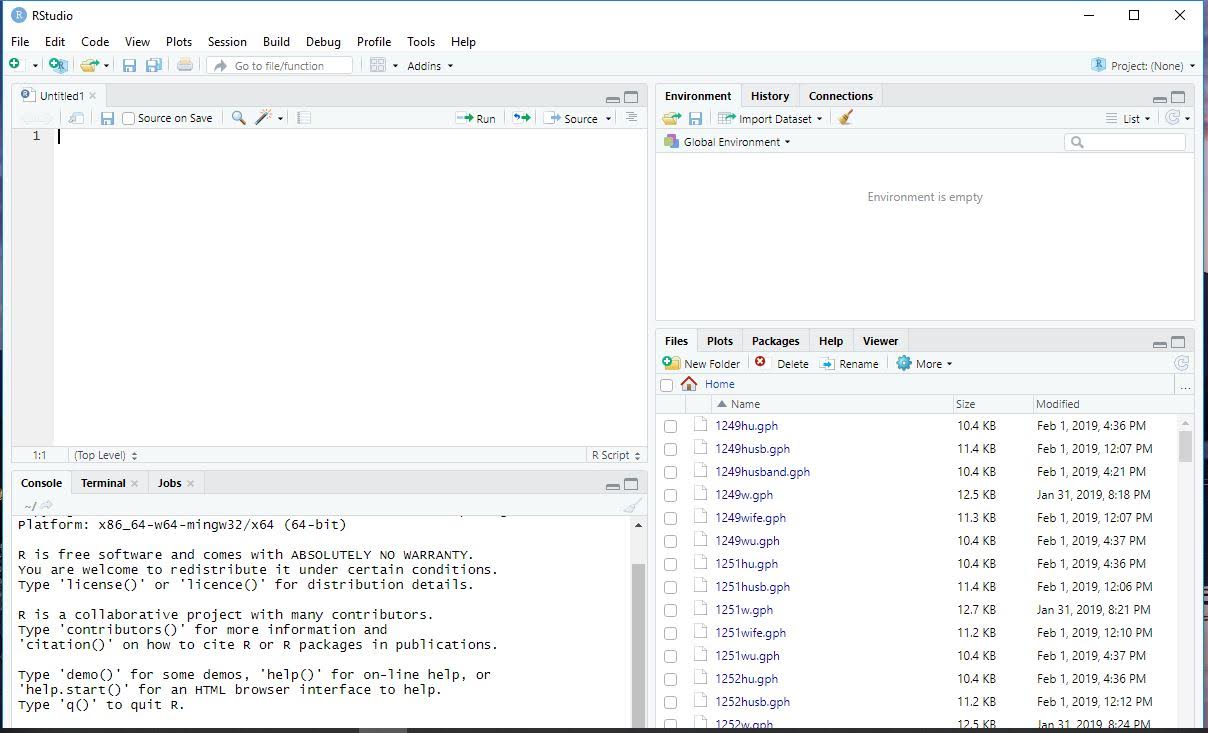Image resolution: width=1208 pixels, height=733 pixels.
Task: Create a new file with the toolbar icon
Action: click(15, 65)
